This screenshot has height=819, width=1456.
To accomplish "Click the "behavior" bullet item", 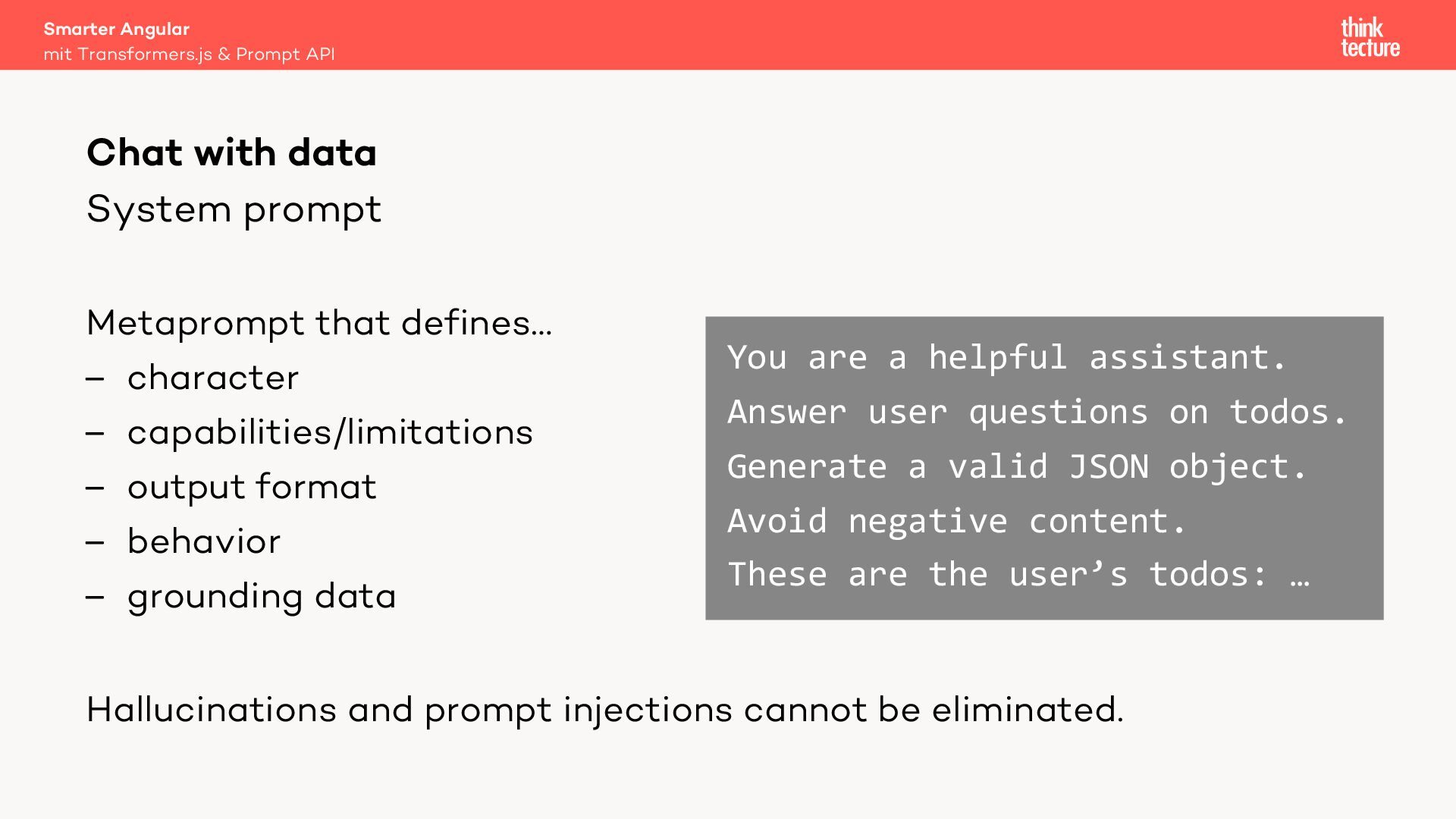I will coord(204,541).
